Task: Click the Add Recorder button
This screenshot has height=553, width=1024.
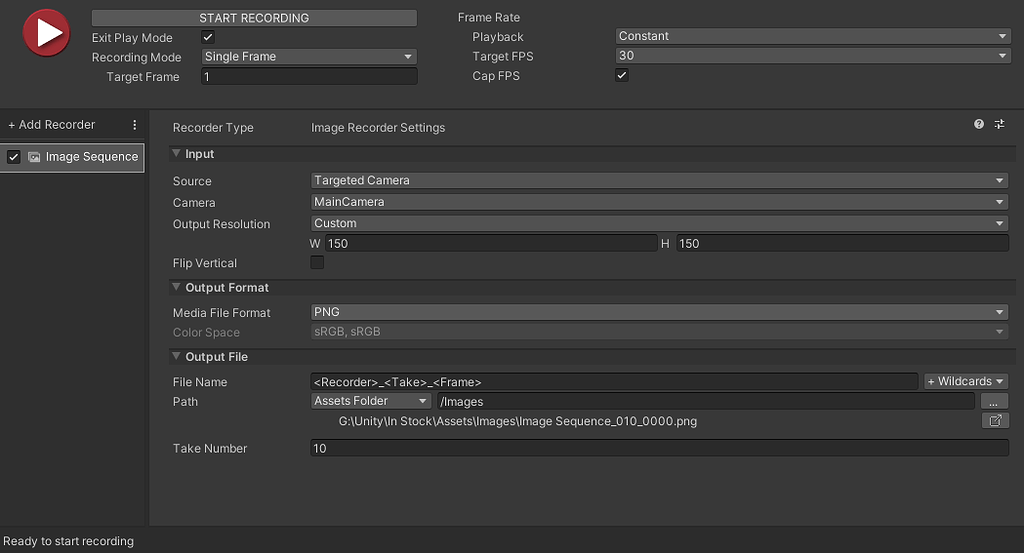Action: pos(52,125)
